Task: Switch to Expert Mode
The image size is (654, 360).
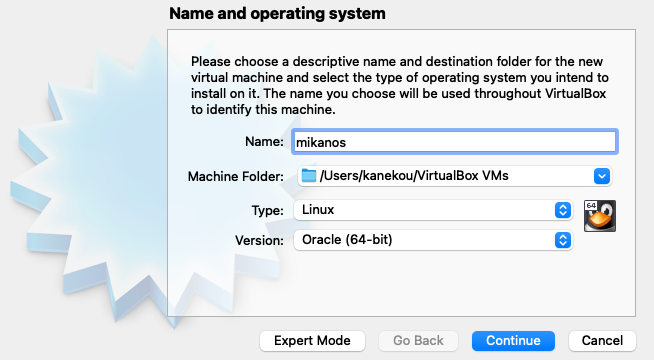Action: (312, 341)
